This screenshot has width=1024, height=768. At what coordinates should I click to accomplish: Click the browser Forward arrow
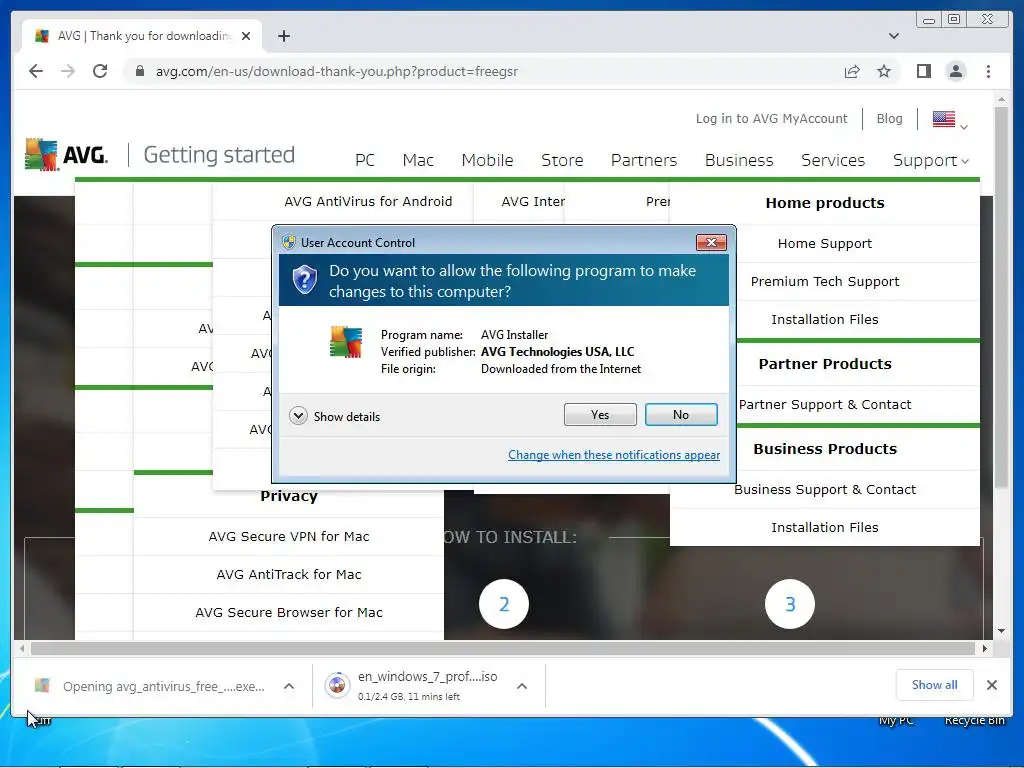68,71
